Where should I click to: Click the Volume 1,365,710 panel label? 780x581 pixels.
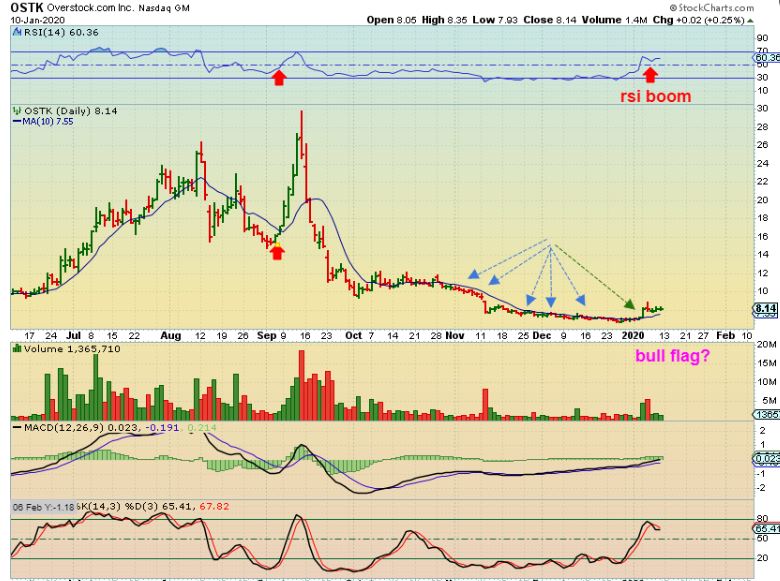(72, 349)
